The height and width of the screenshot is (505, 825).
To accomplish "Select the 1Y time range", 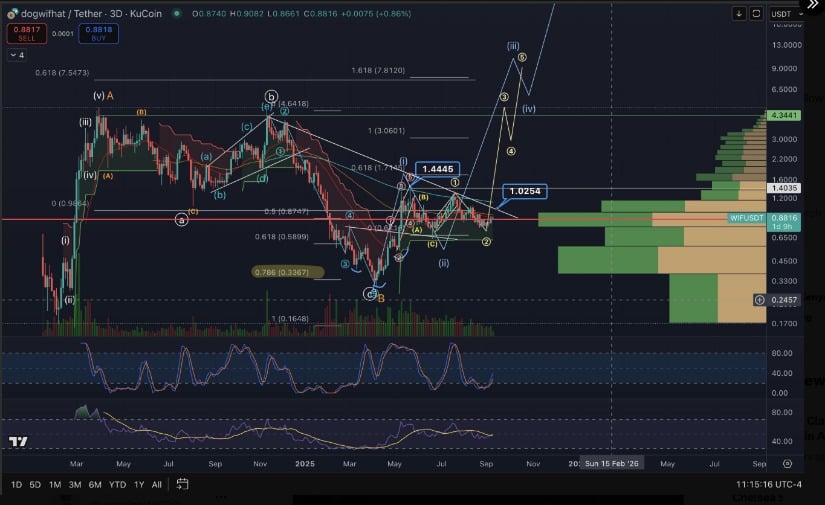I will tap(139, 484).
